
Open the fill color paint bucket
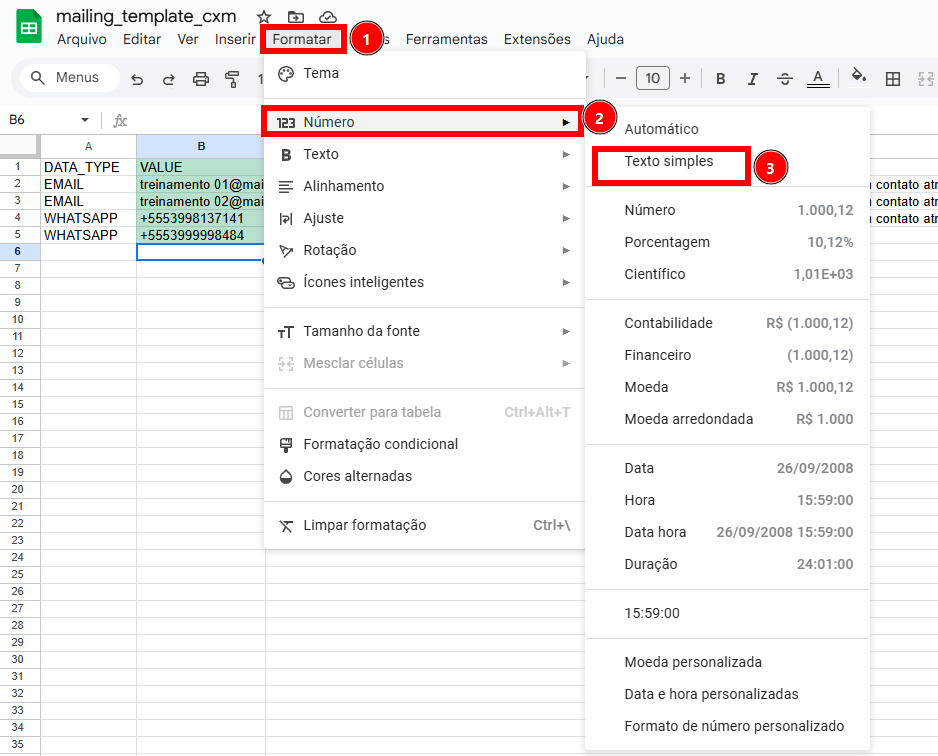858,77
